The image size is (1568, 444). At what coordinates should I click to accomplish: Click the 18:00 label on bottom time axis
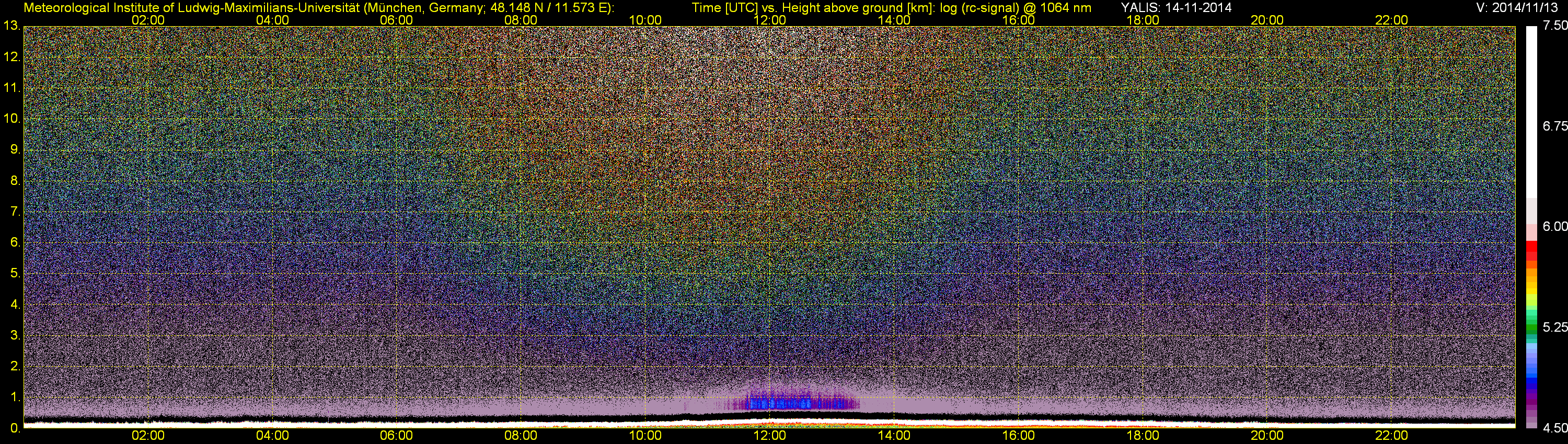tap(1143, 436)
